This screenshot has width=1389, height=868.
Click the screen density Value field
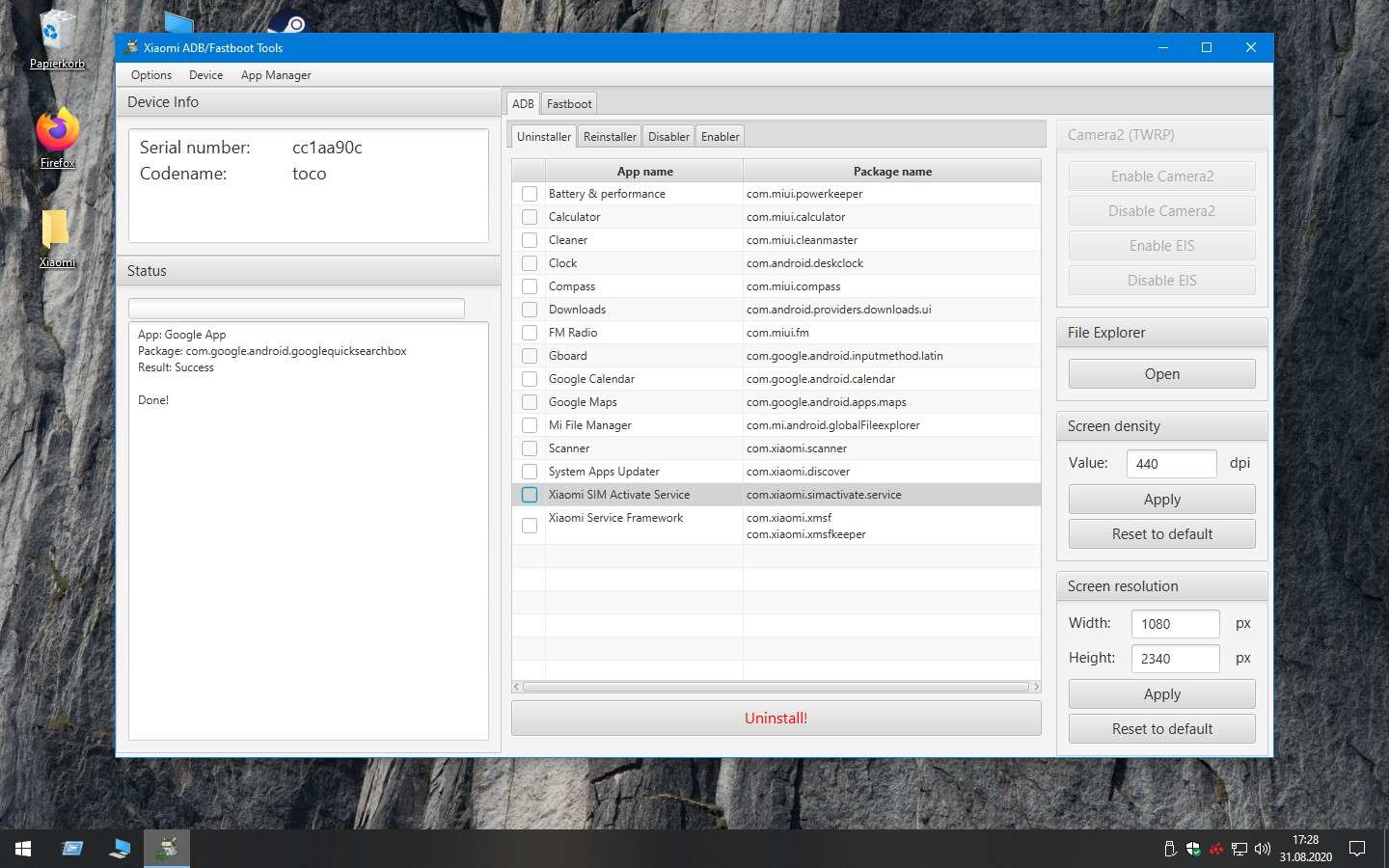point(1171,464)
